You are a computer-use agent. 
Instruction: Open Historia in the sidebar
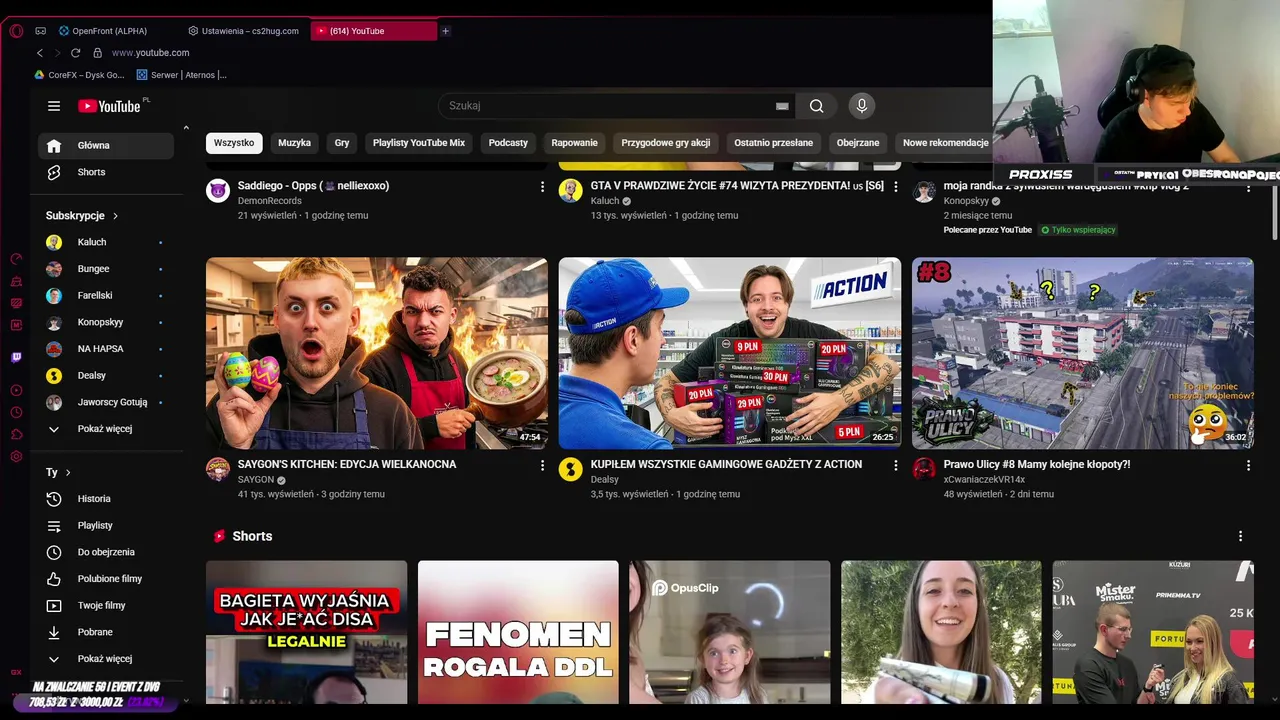[x=105, y=499]
